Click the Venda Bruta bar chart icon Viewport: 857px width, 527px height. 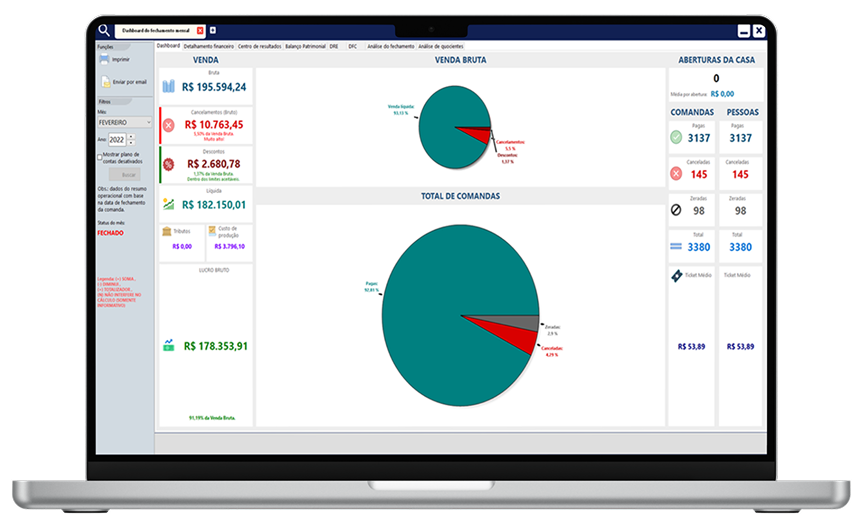click(168, 87)
